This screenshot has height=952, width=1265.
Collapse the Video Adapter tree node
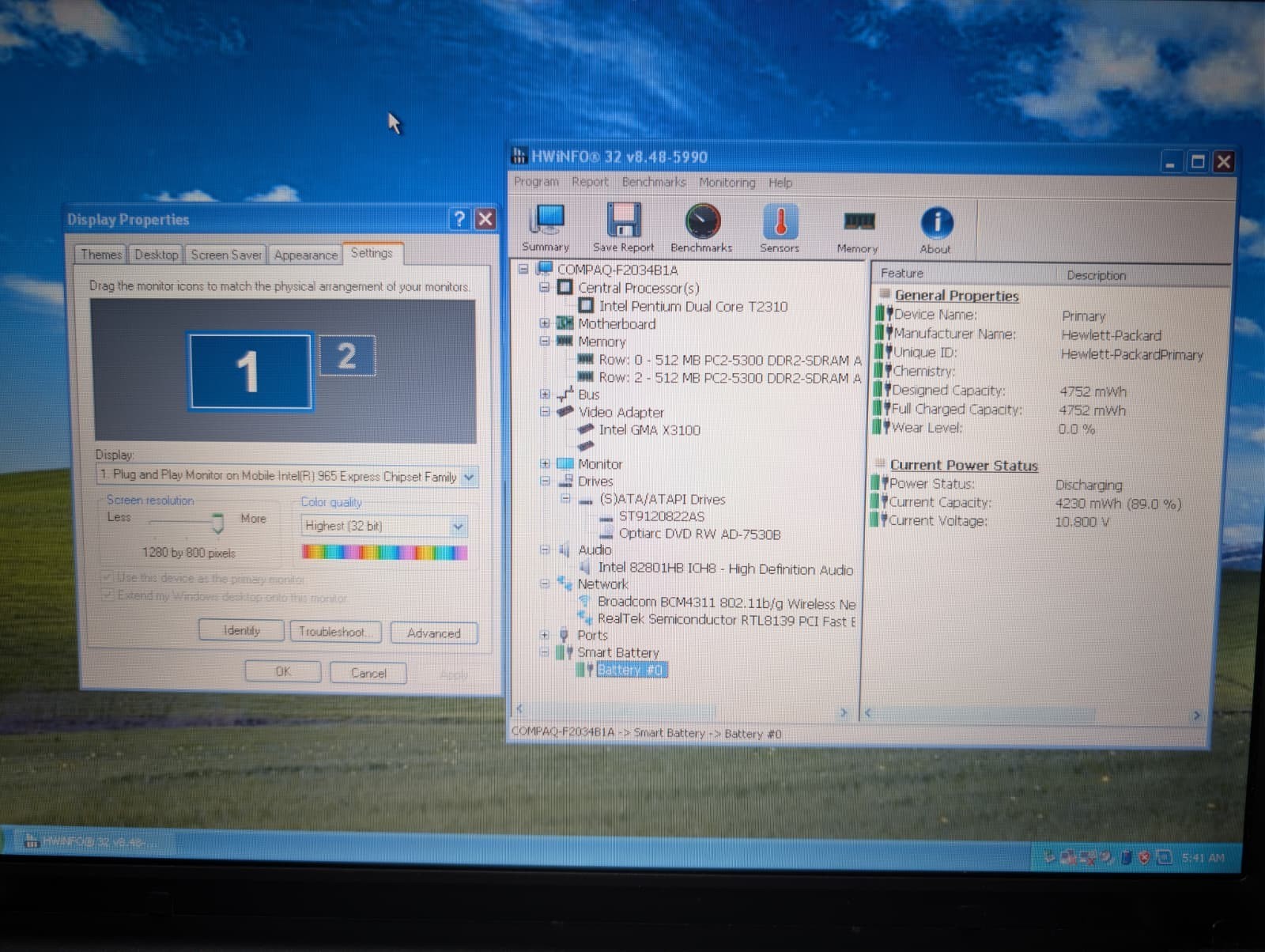[x=544, y=411]
